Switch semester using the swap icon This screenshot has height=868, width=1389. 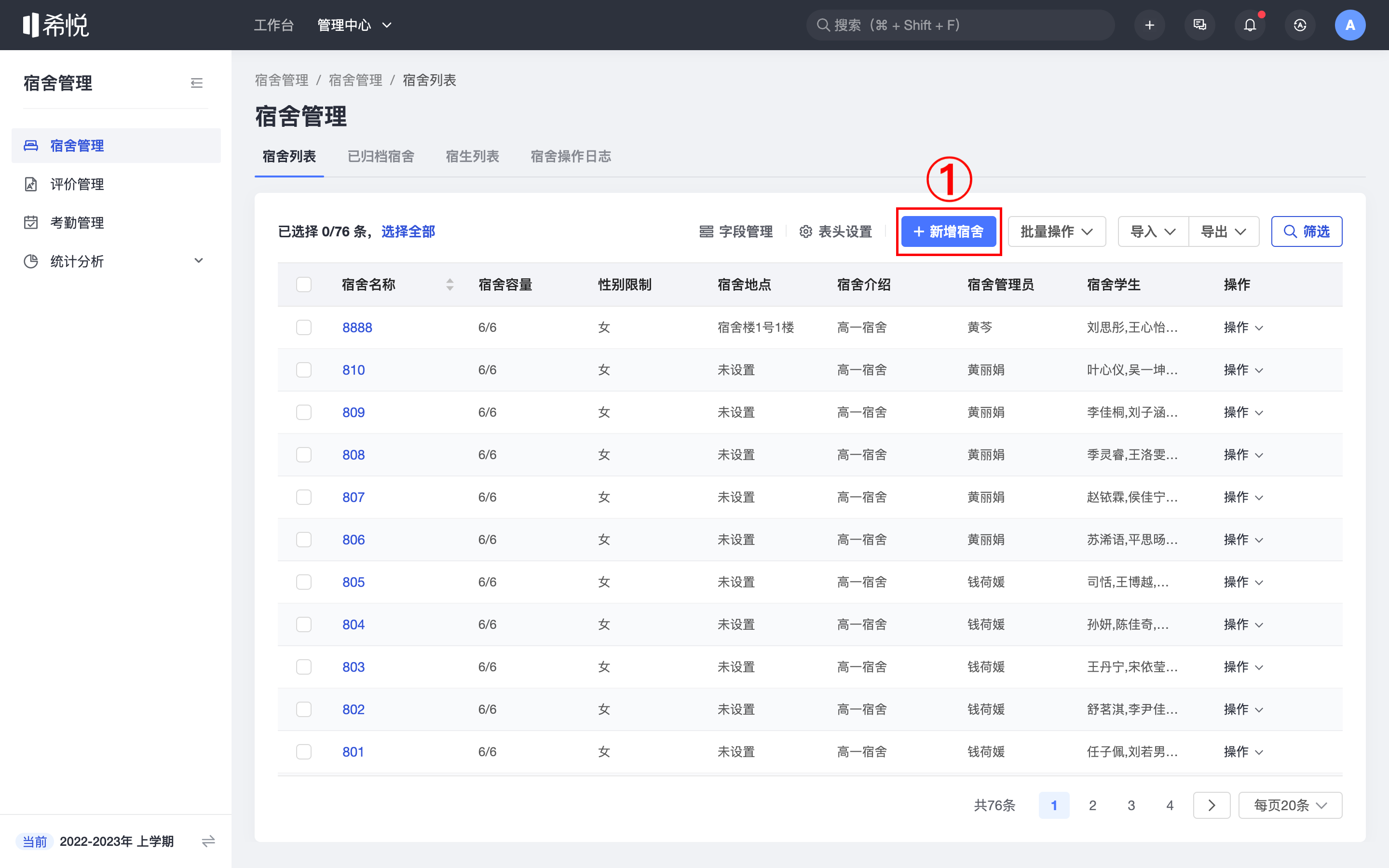[x=208, y=841]
